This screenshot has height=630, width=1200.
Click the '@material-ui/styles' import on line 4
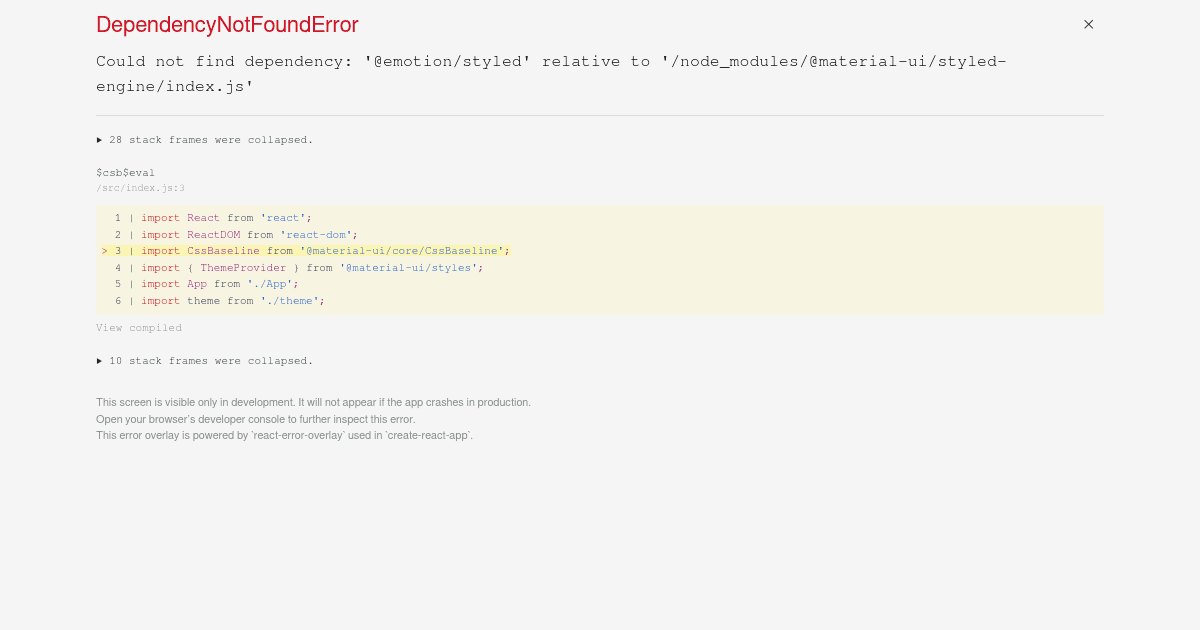[414, 267]
